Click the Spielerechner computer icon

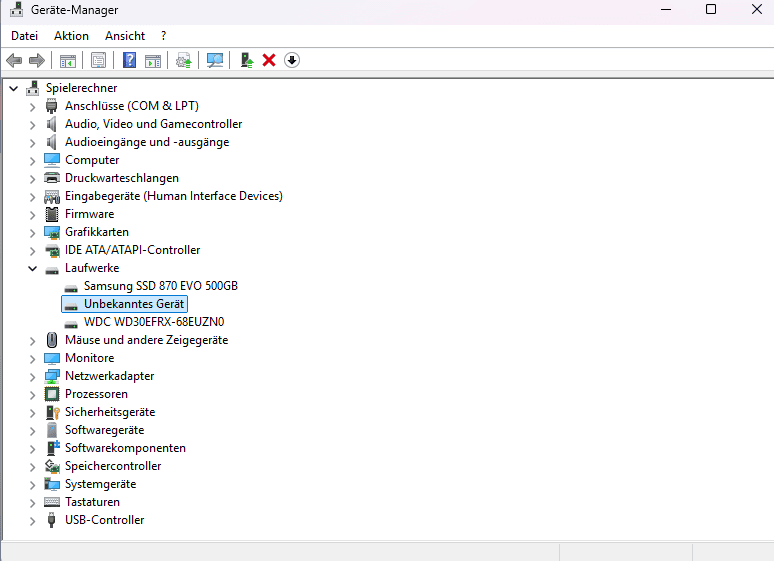tap(33, 88)
